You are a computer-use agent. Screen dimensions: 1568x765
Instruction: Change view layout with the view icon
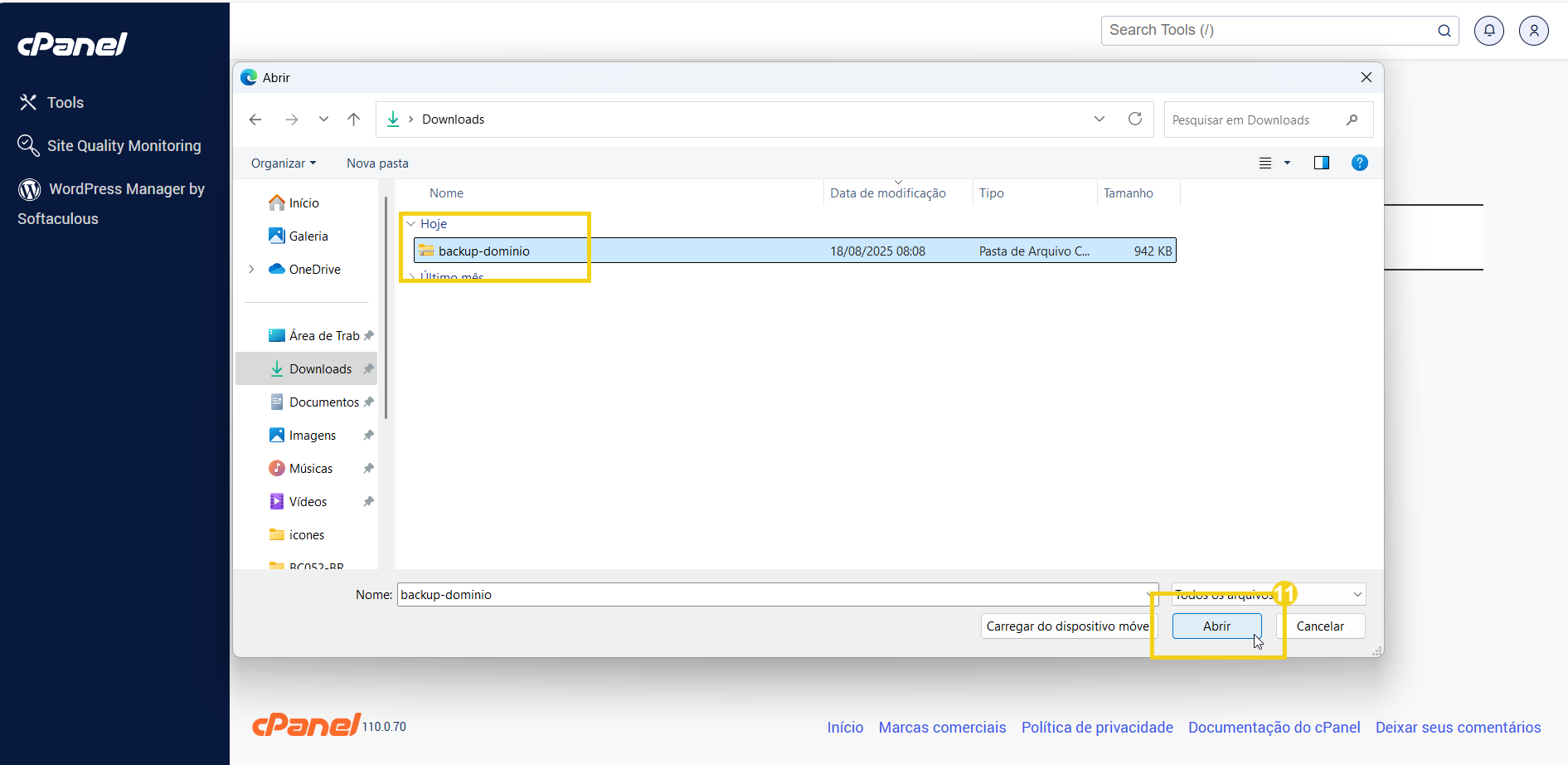coord(1265,163)
